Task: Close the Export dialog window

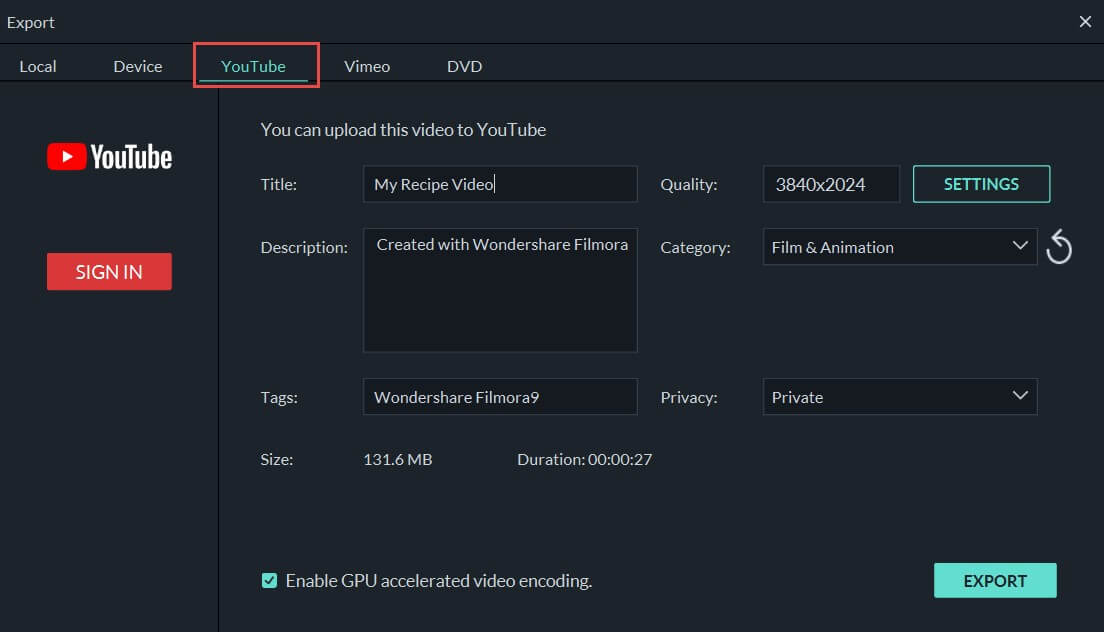Action: 1085,21
